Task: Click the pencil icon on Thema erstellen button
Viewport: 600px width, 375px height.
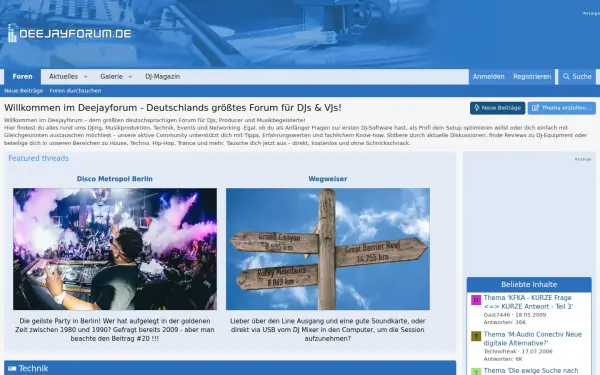Action: [535, 108]
